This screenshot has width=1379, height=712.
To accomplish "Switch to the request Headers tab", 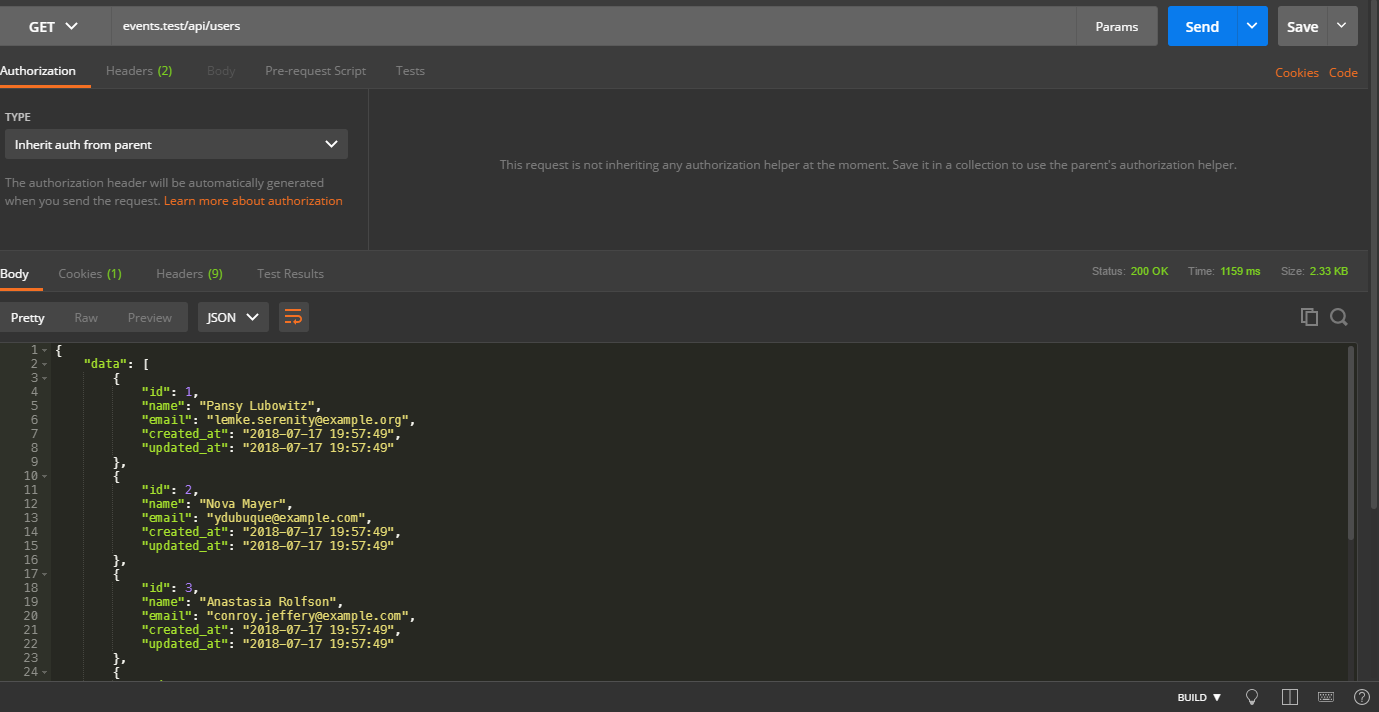I will (139, 71).
